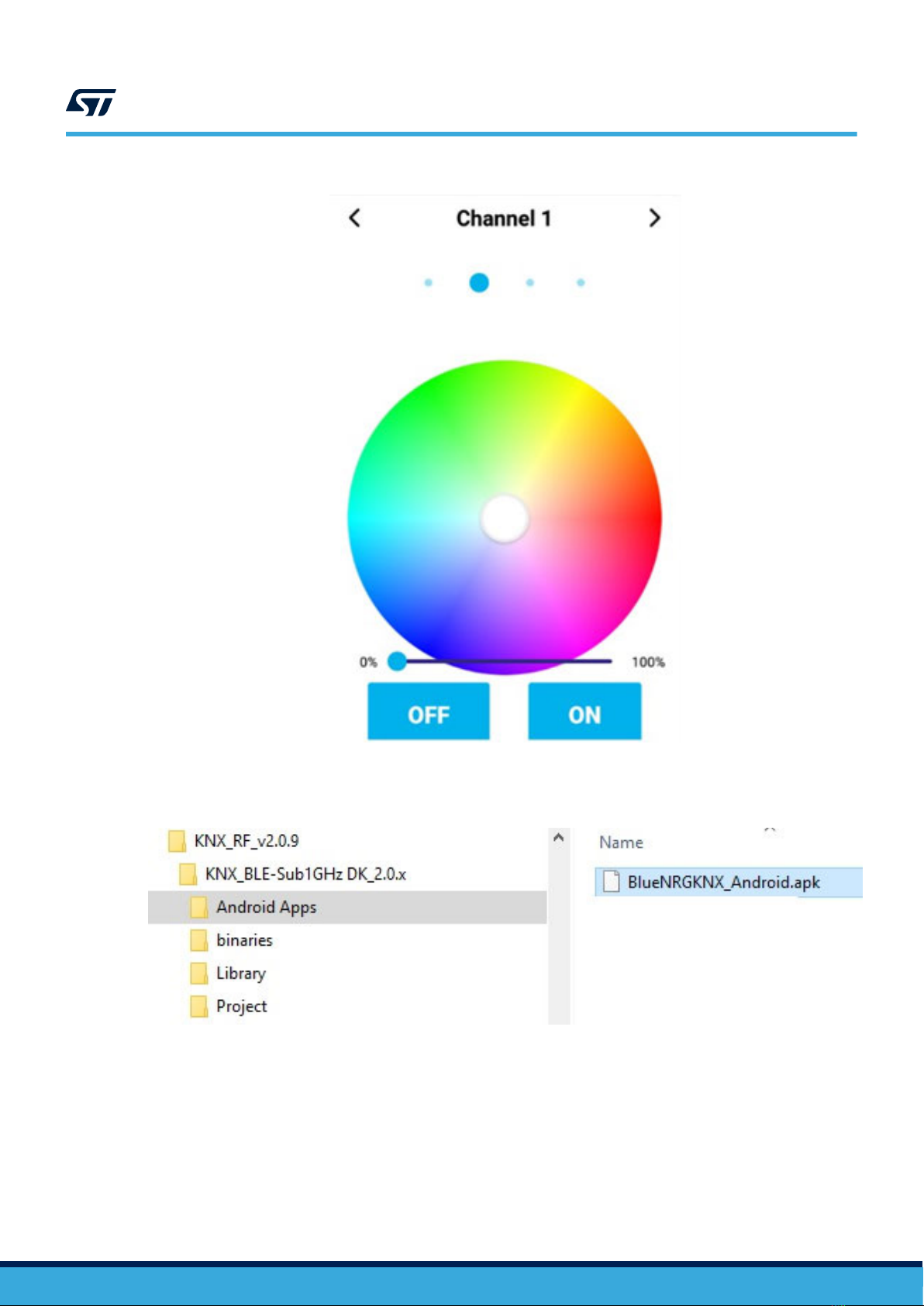Select the first page indicator dot

tap(428, 283)
